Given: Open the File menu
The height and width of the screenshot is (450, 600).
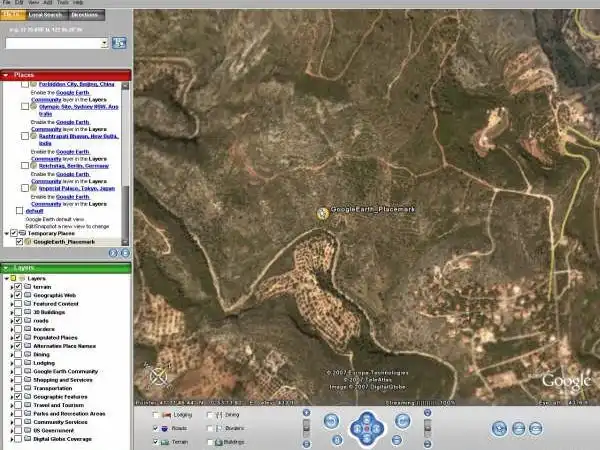Looking at the screenshot, I should click(x=7, y=2).
